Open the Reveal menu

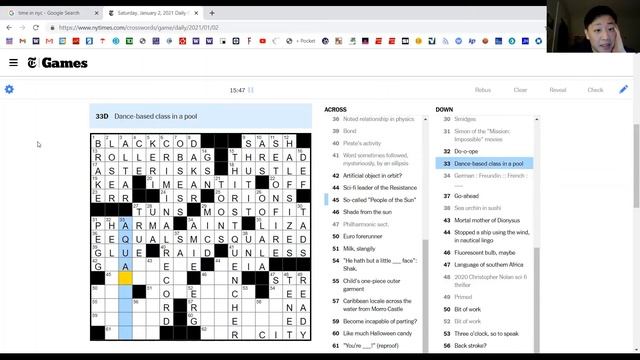pyautogui.click(x=558, y=90)
